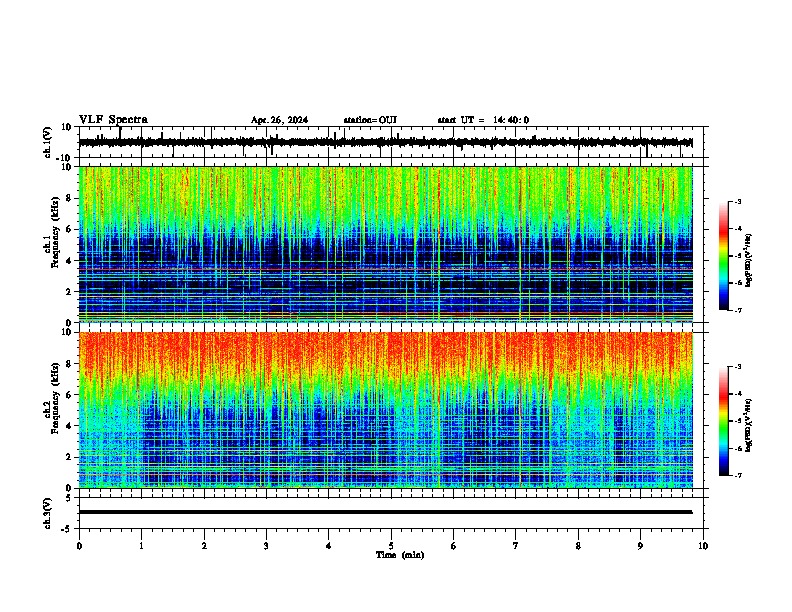This screenshot has height=612, width=792.
Task: Click time axis tick label "3"
Action: point(266,546)
